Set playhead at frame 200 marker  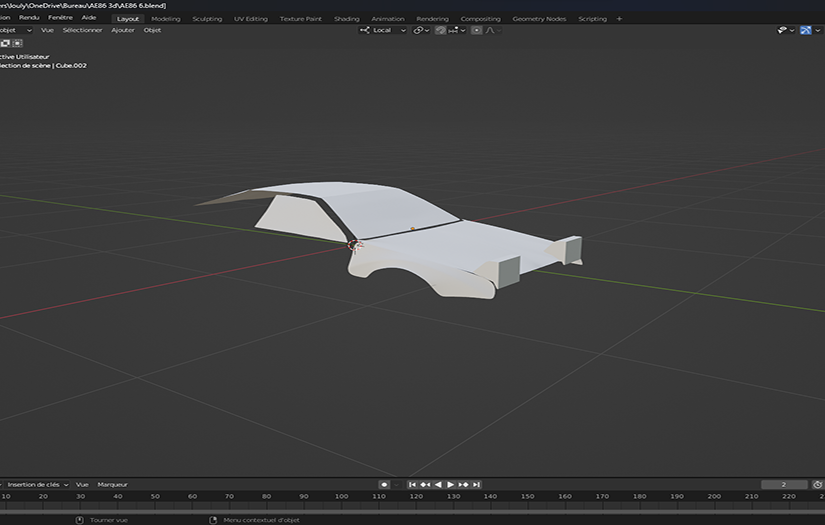(x=714, y=496)
